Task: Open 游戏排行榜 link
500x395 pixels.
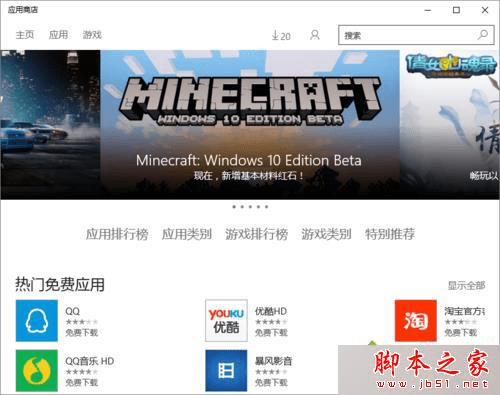Action: (x=256, y=234)
